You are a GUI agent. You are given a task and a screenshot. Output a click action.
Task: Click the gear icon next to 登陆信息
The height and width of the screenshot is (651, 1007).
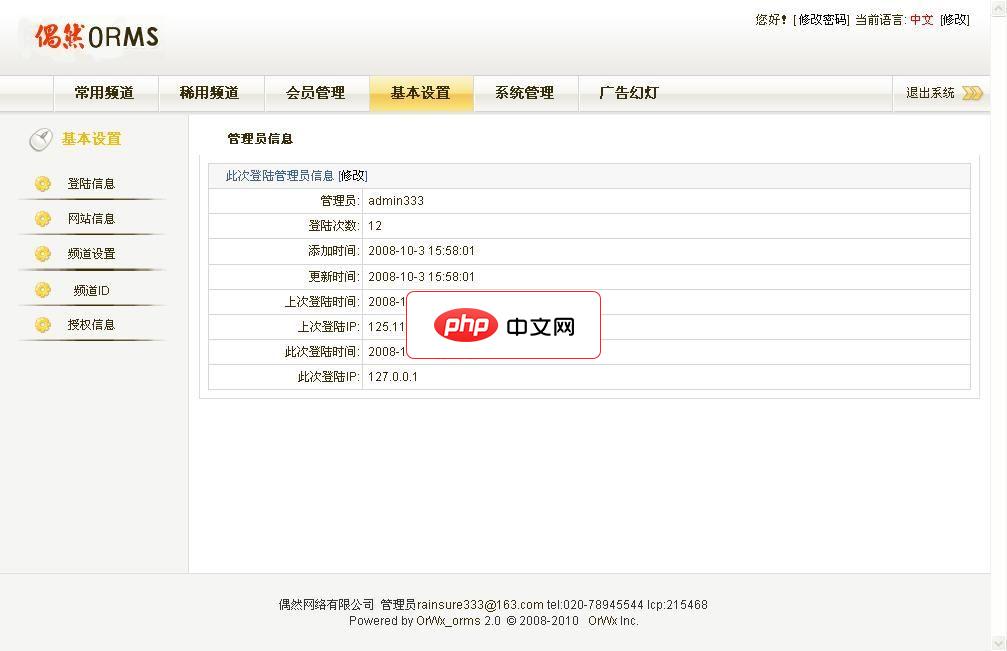point(43,184)
